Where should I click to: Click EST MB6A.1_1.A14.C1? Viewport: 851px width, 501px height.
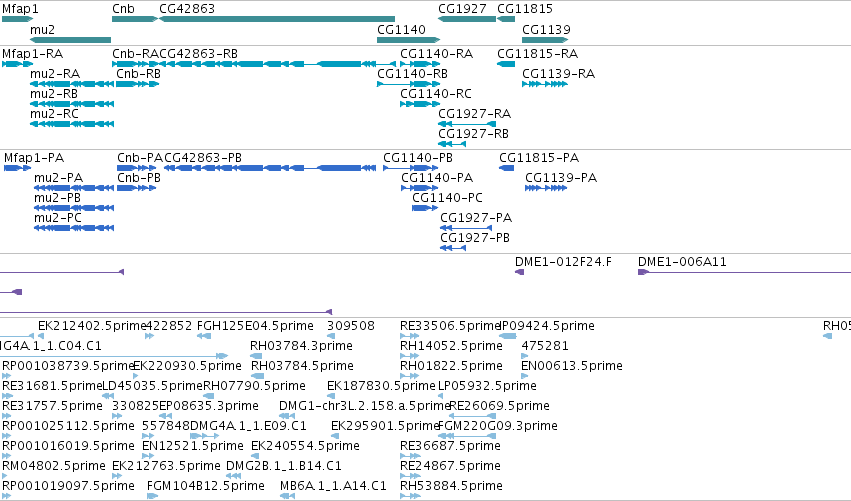point(288,496)
